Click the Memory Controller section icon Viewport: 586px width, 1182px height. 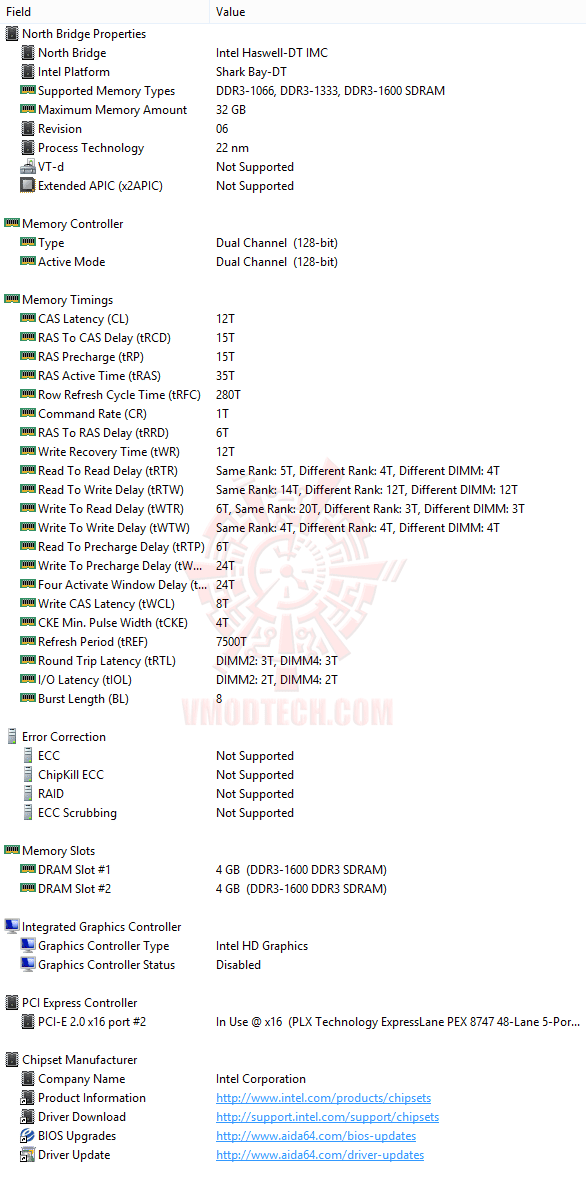[x=12, y=223]
